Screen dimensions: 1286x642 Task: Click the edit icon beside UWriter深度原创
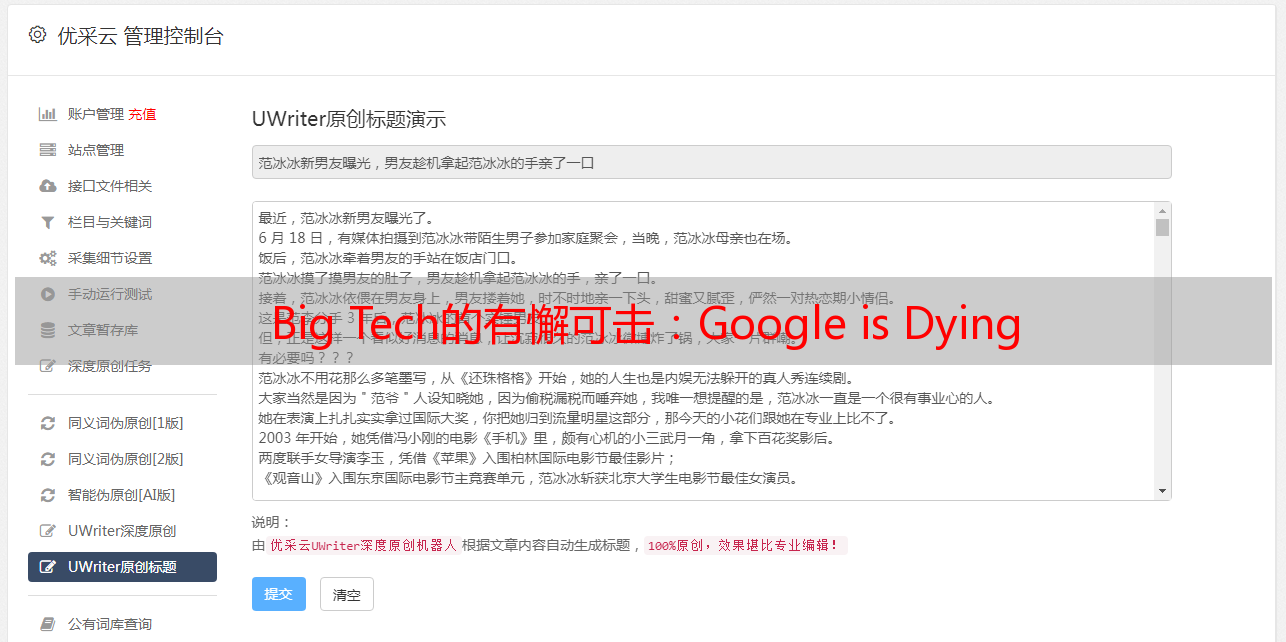coord(47,531)
